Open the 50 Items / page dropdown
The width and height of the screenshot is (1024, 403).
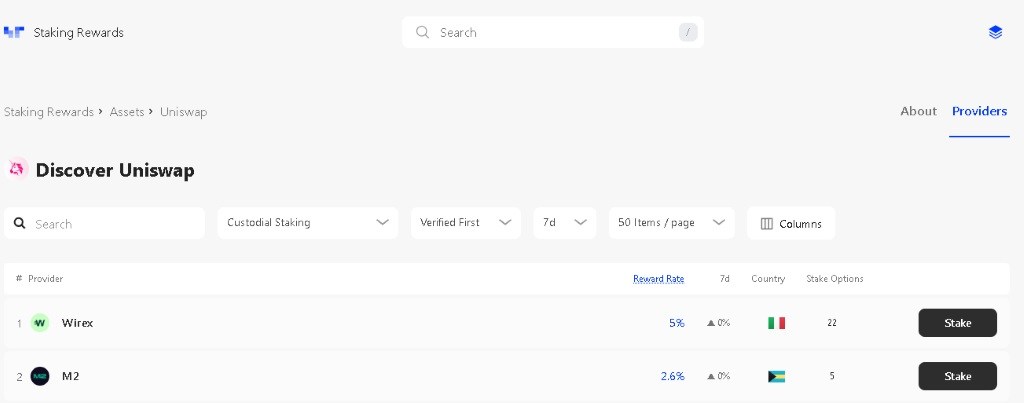pos(671,223)
